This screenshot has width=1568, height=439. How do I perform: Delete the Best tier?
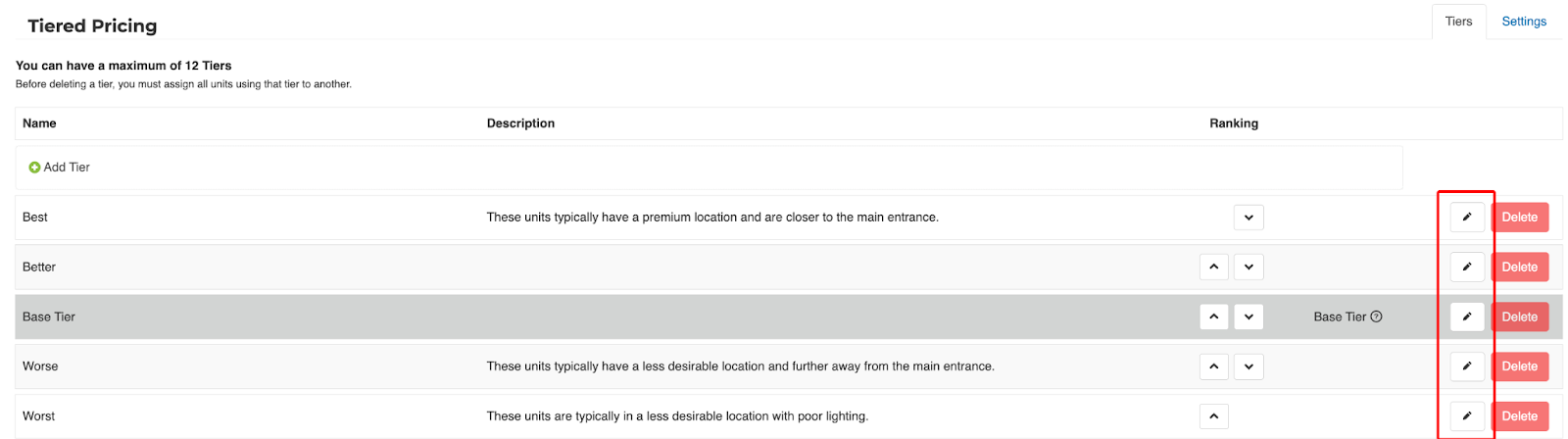coord(1519,218)
